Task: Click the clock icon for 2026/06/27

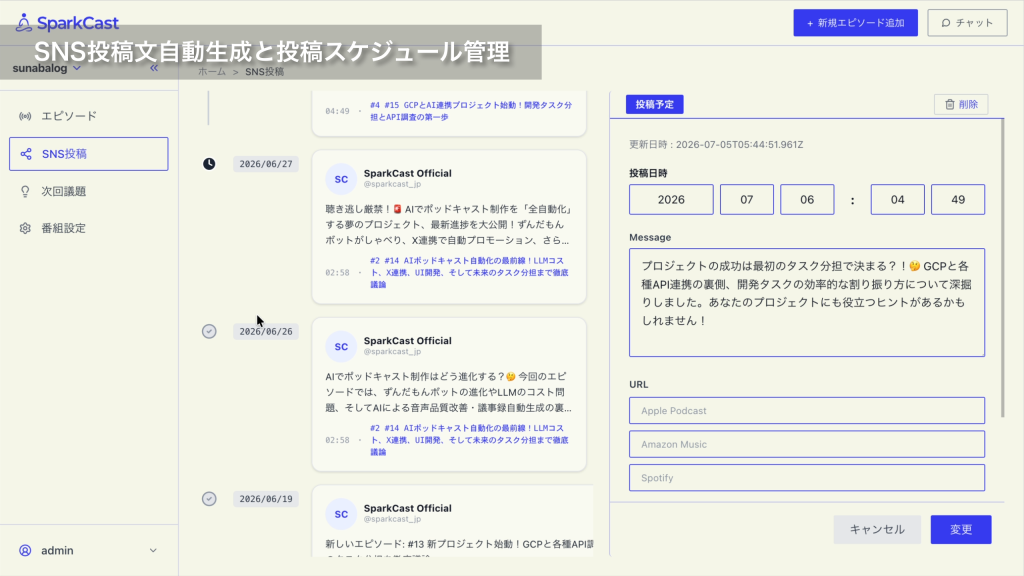Action: [209, 164]
